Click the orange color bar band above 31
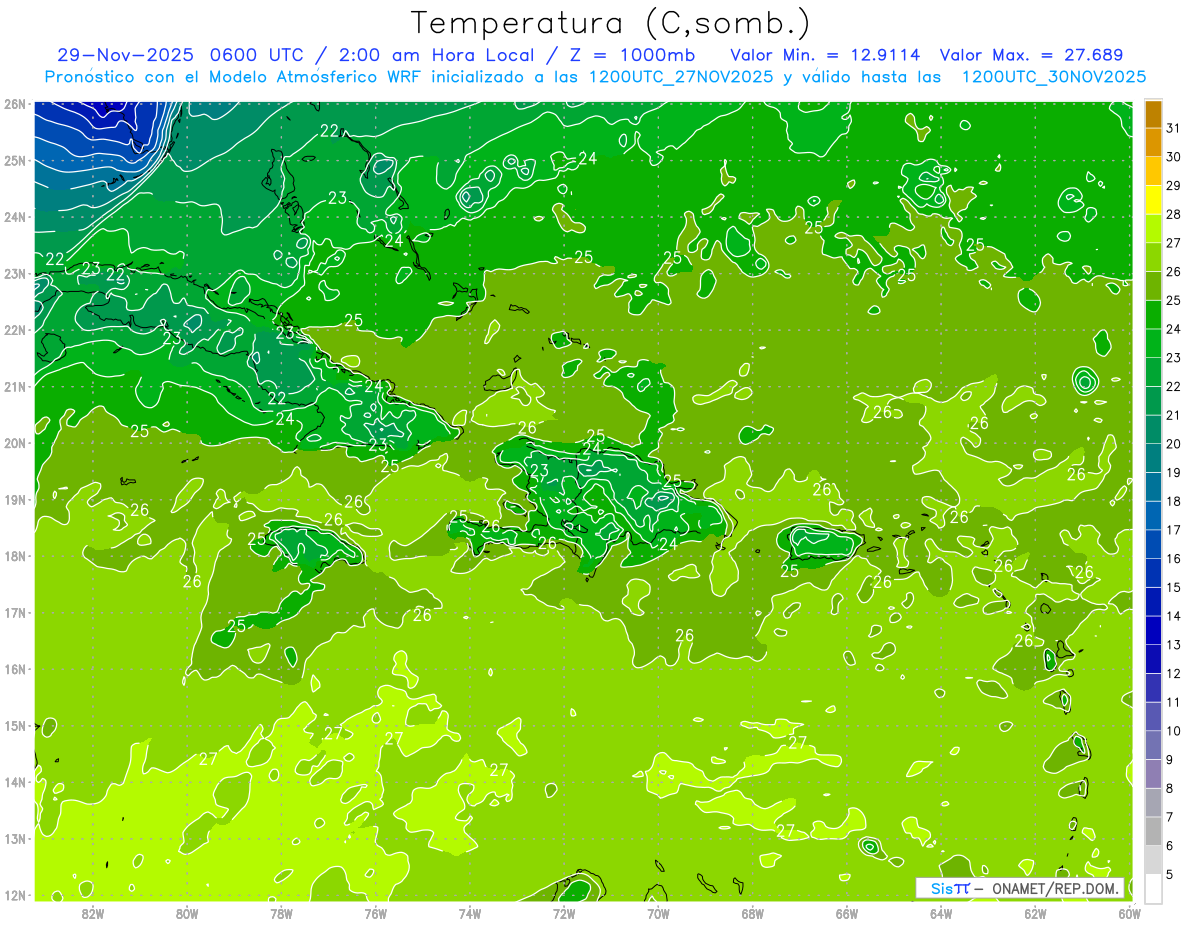This screenshot has height=927, width=1200. (x=1153, y=114)
